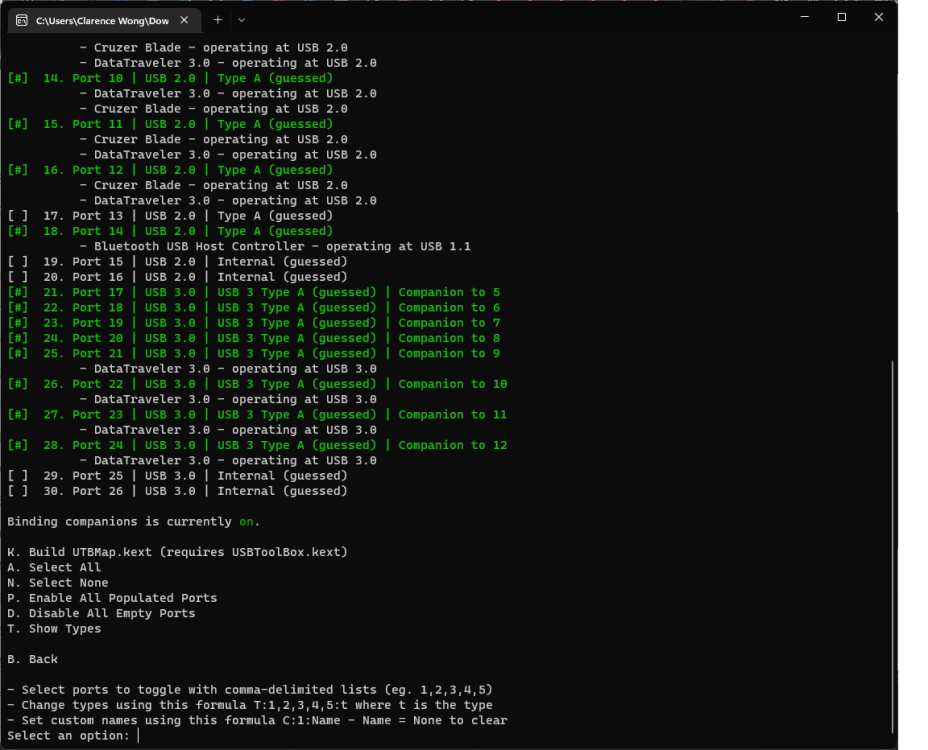Click 'Set custom names using this formula' line

click(257, 720)
